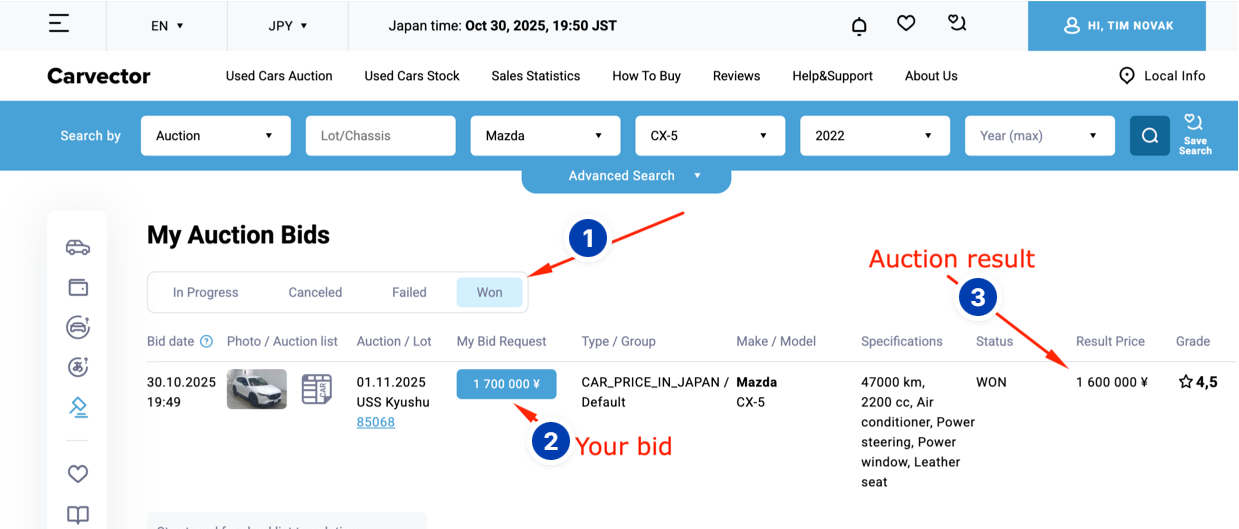Click the Carvector logo
Image resolution: width=1239 pixels, height=529 pixels.
coord(99,76)
